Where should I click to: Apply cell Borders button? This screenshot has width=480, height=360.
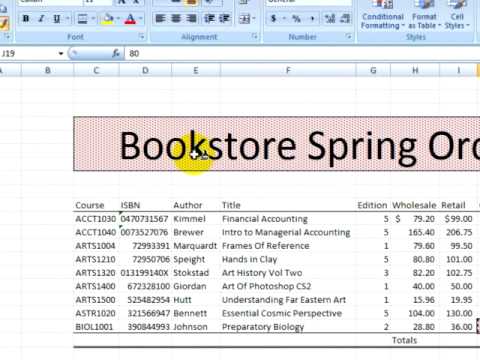(82, 19)
